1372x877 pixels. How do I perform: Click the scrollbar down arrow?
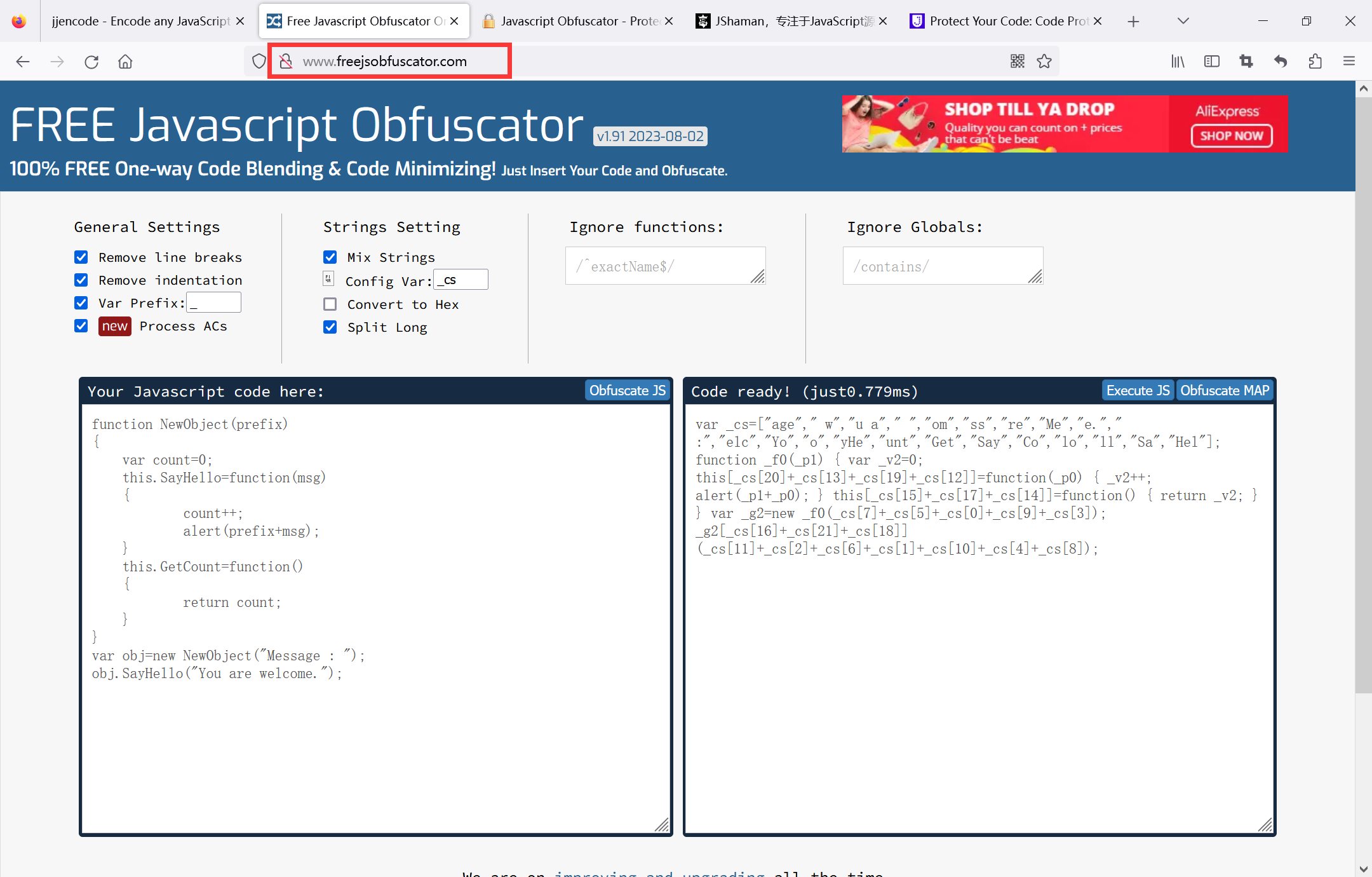[x=1363, y=869]
